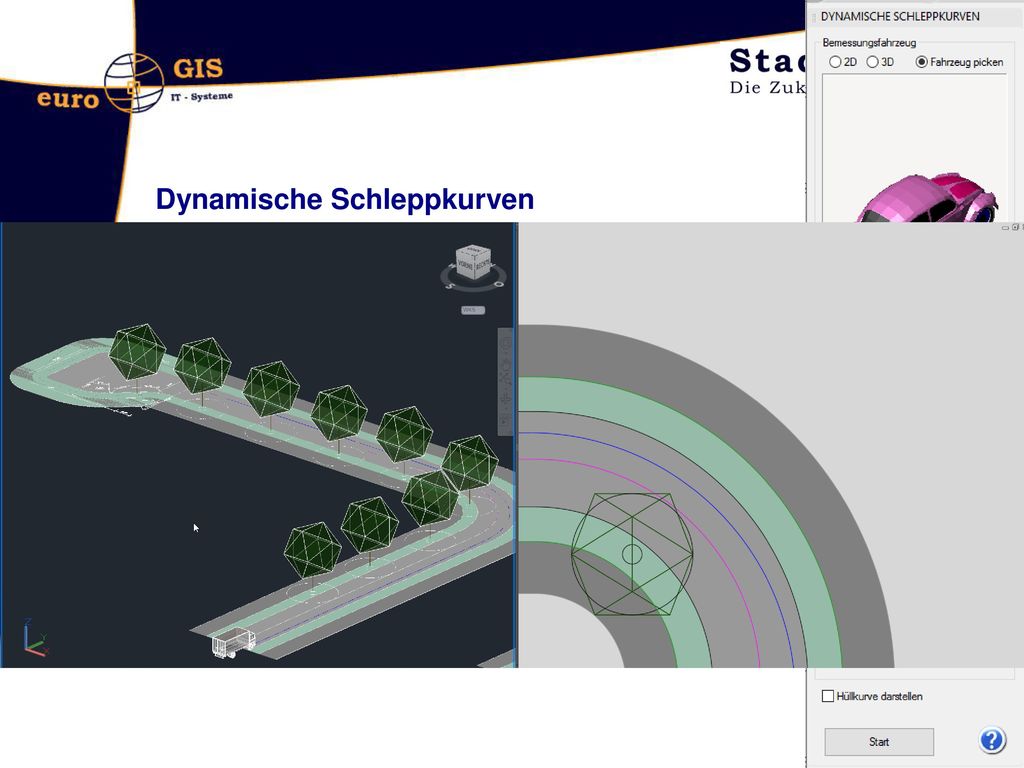Click the OBEN top face of the ViewCube
Screen dimensions: 1024x768
[x=474, y=251]
